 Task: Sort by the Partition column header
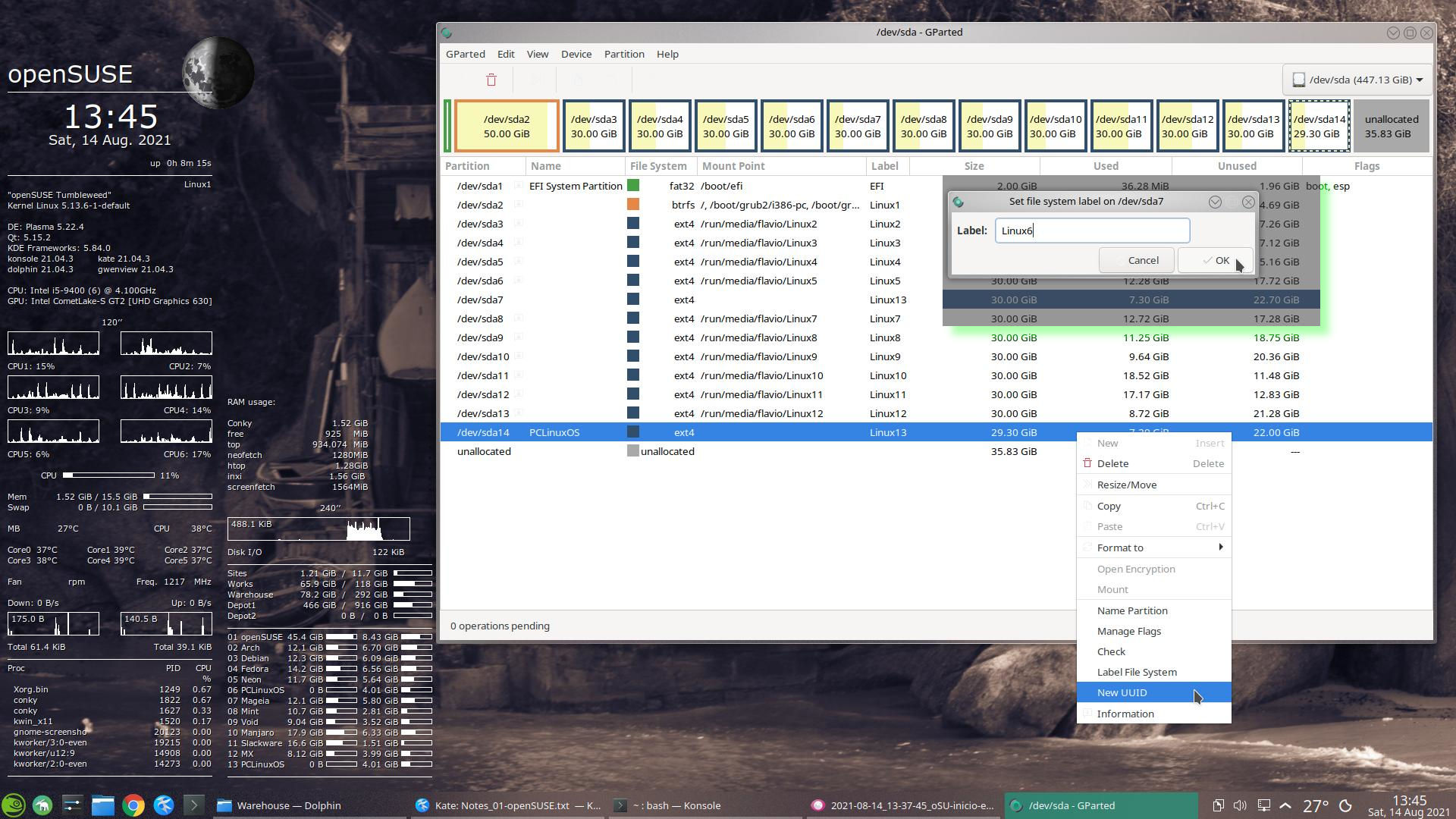point(482,166)
